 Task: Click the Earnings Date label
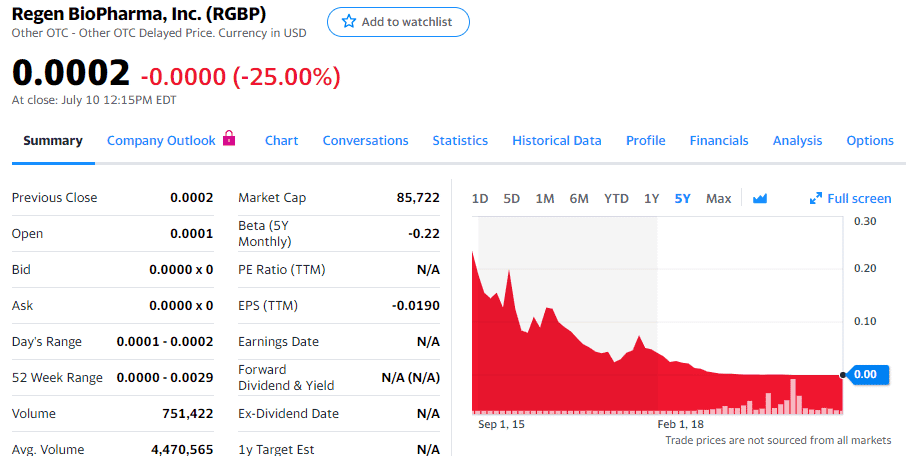[x=278, y=342]
